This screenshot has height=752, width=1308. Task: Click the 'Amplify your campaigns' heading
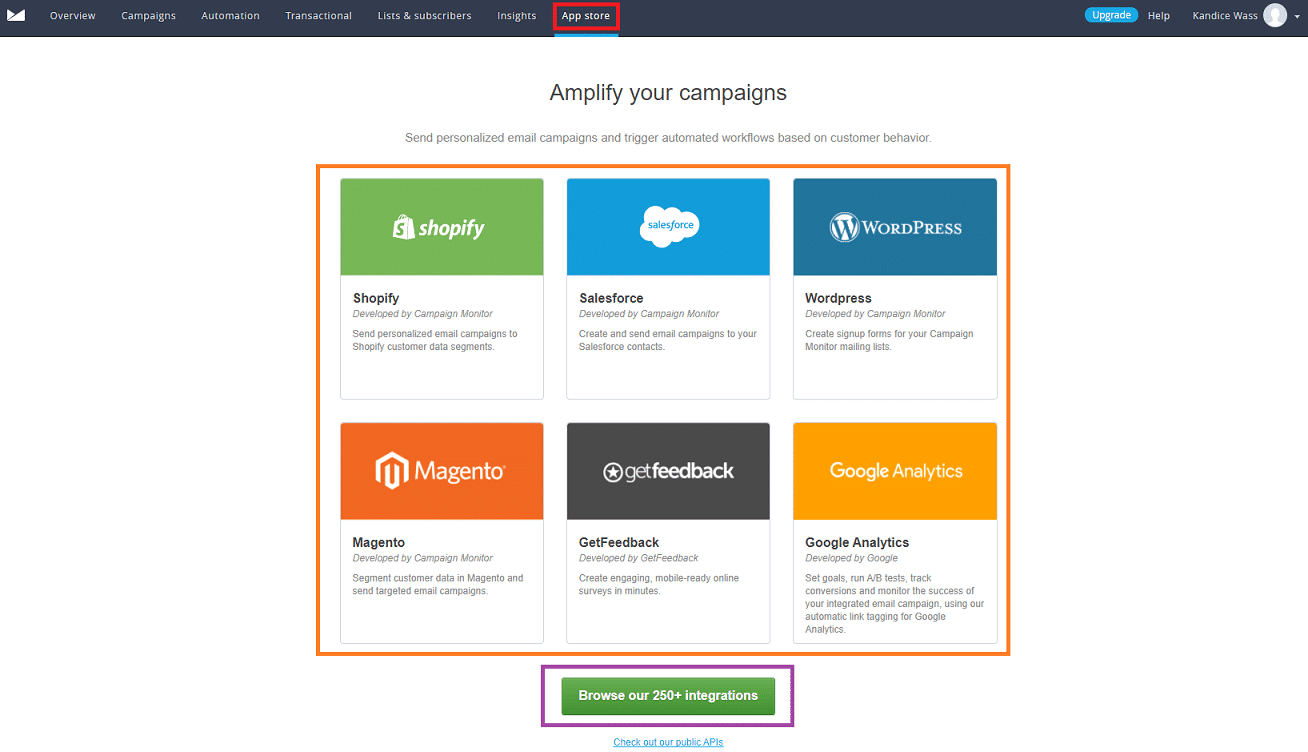668,93
